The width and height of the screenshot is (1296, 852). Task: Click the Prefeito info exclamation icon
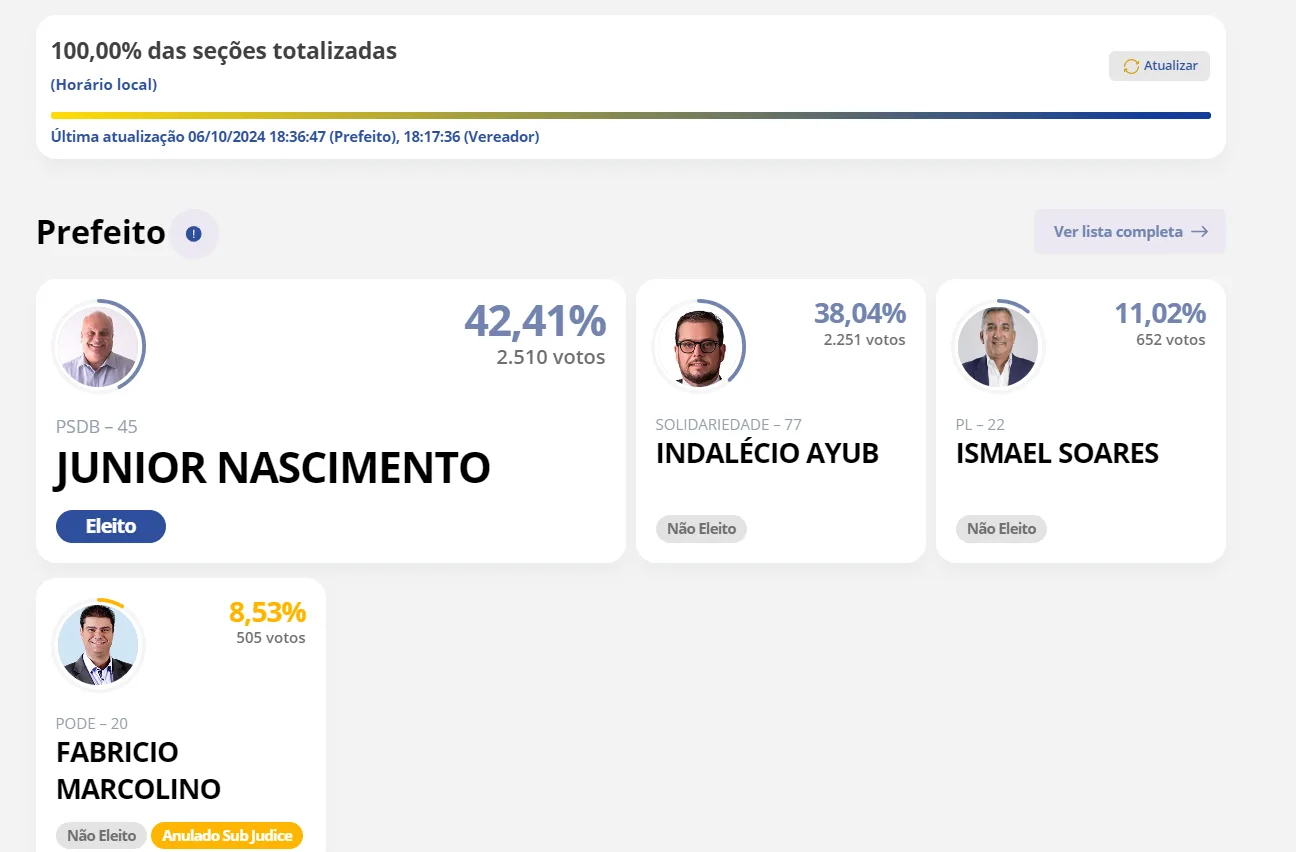coord(194,234)
